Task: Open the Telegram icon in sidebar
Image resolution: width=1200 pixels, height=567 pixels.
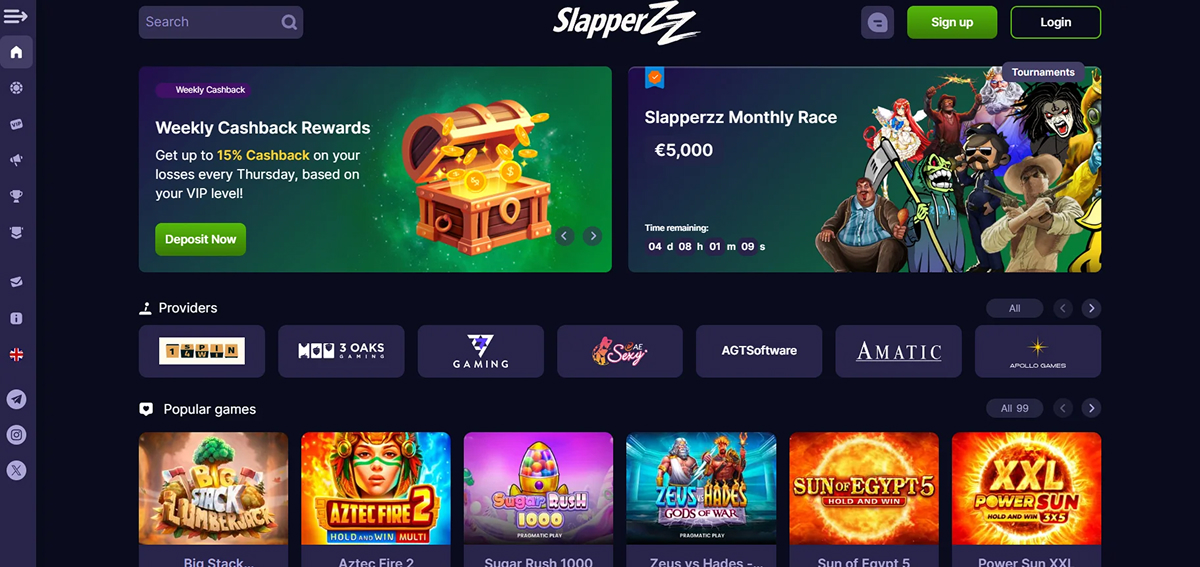Action: tap(16, 399)
